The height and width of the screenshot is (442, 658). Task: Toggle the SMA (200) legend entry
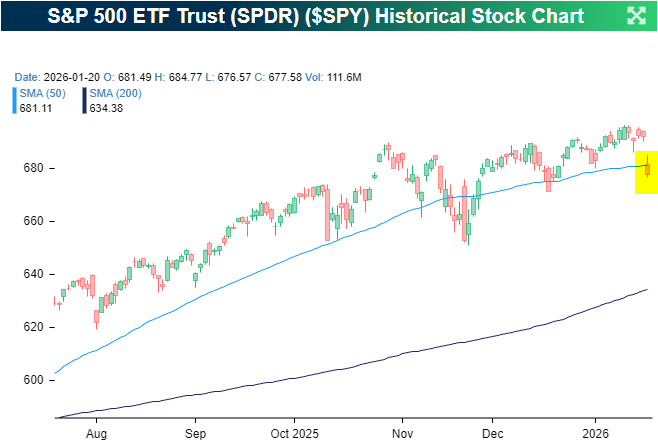(113, 94)
